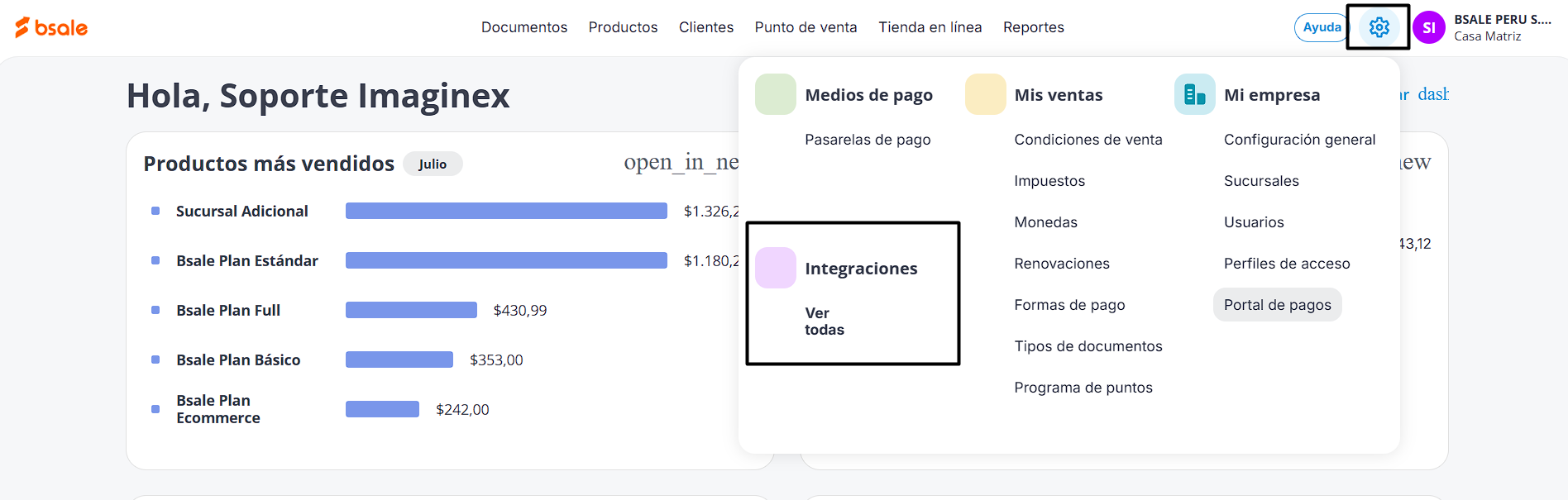1568x500 pixels.
Task: Click the Productos más vendidos title
Action: pyautogui.click(x=269, y=164)
